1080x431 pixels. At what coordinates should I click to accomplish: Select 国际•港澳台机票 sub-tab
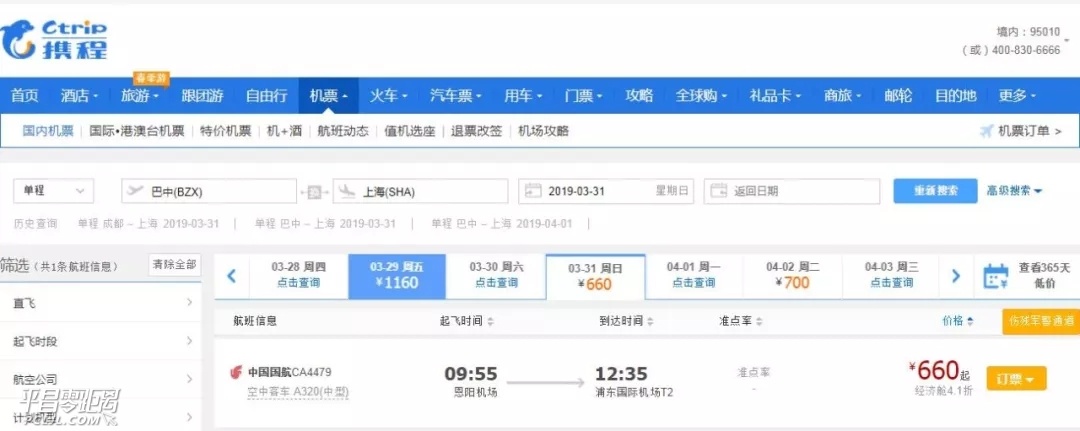tap(137, 131)
